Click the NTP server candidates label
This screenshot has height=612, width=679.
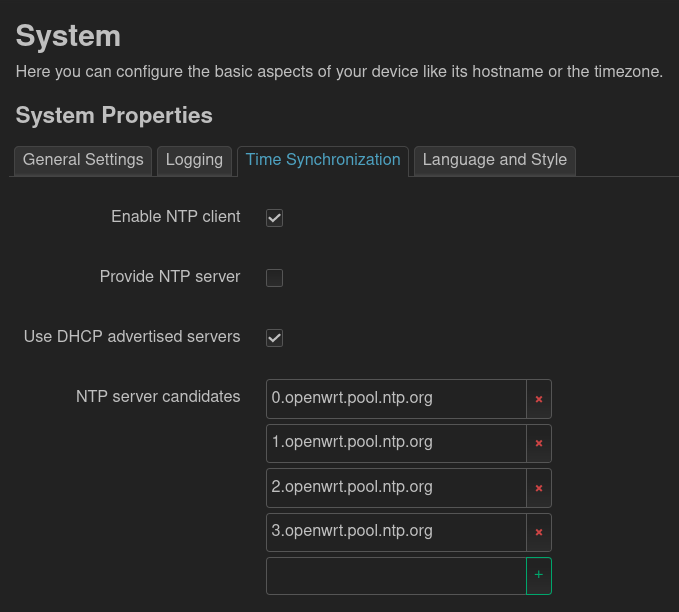(x=158, y=397)
